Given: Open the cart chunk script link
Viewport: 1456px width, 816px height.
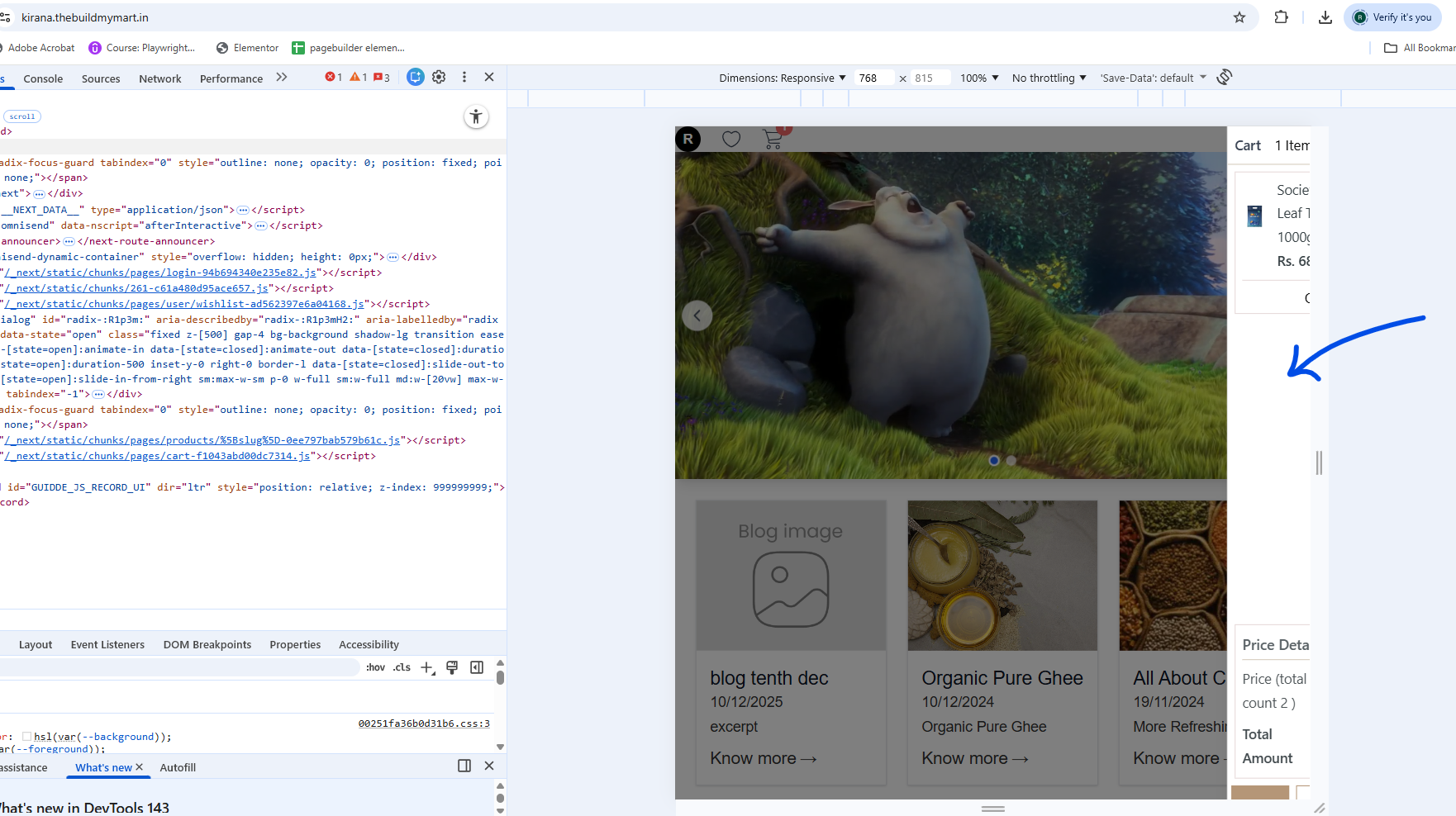Looking at the screenshot, I should 157,456.
